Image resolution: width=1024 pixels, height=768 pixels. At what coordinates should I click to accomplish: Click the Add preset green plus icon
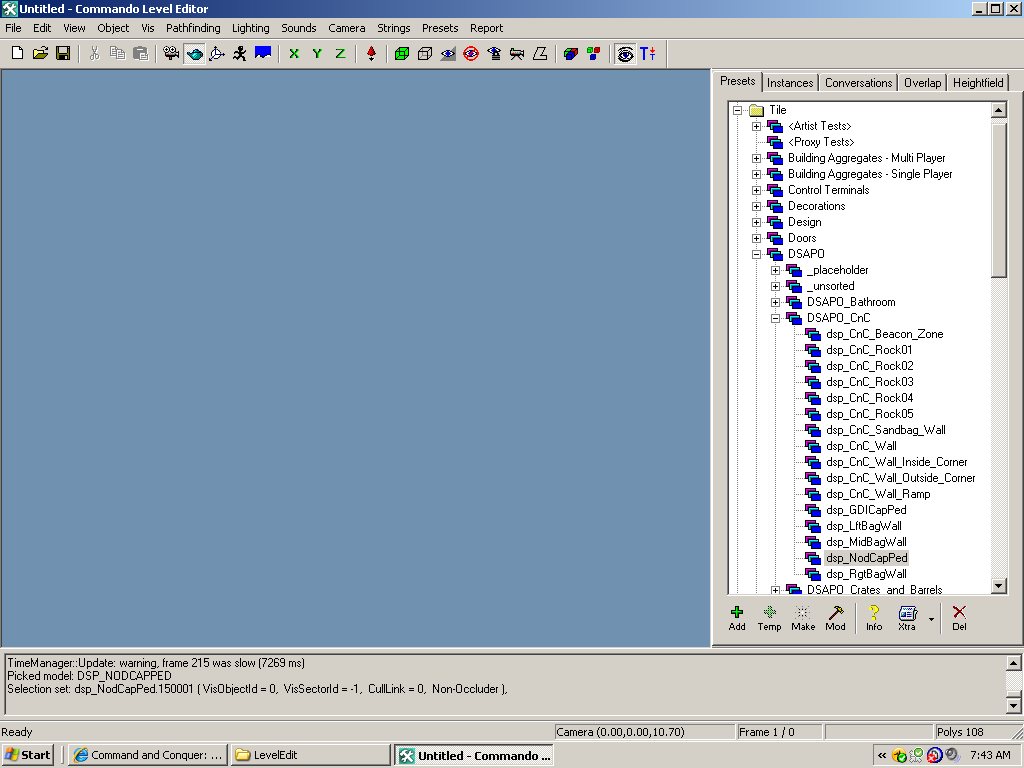coord(737,617)
